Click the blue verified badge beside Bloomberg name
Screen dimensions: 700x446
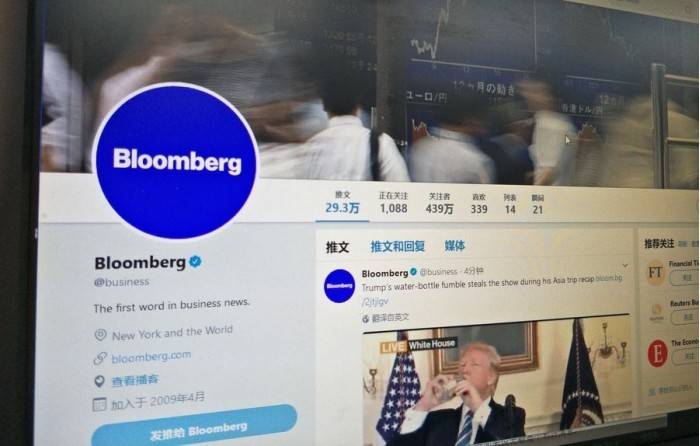(195, 262)
